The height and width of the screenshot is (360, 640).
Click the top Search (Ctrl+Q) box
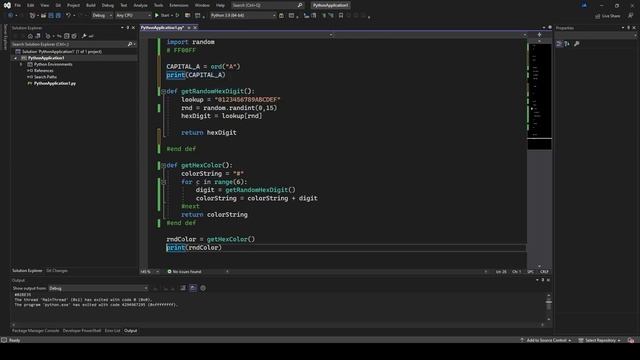(x=267, y=5)
